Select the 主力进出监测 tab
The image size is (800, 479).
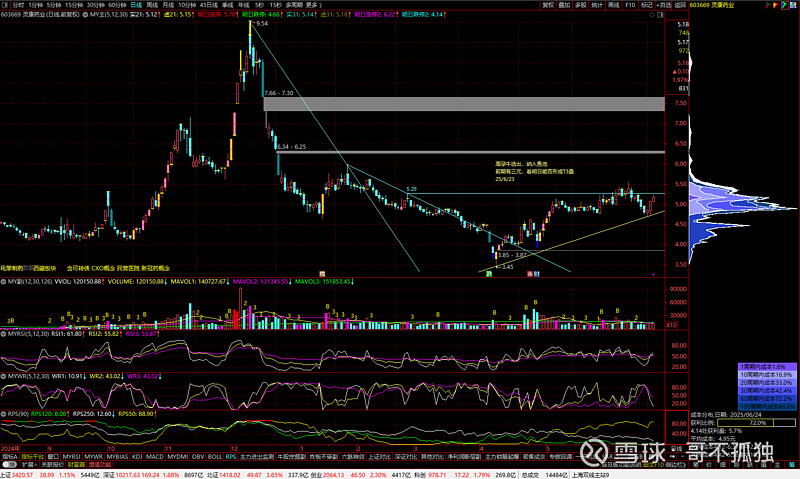257,457
